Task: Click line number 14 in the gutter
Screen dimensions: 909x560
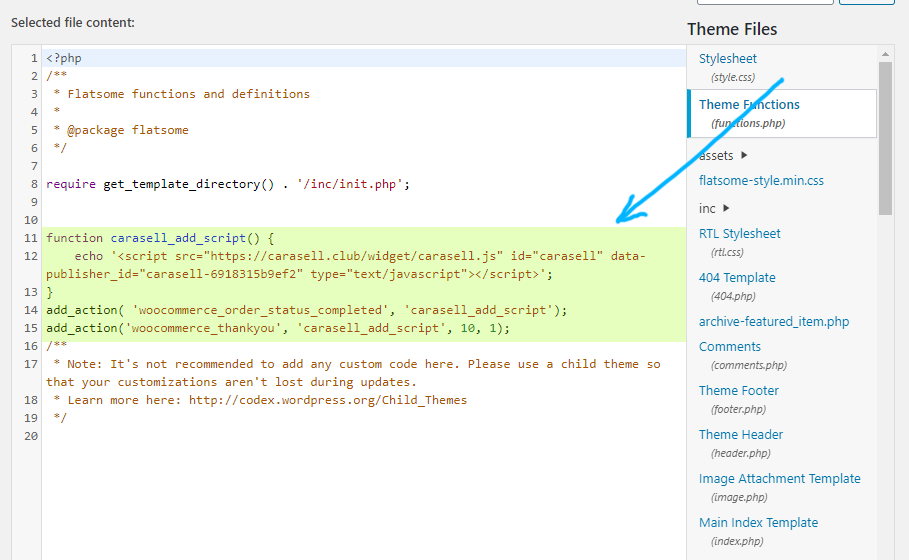Action: point(30,310)
